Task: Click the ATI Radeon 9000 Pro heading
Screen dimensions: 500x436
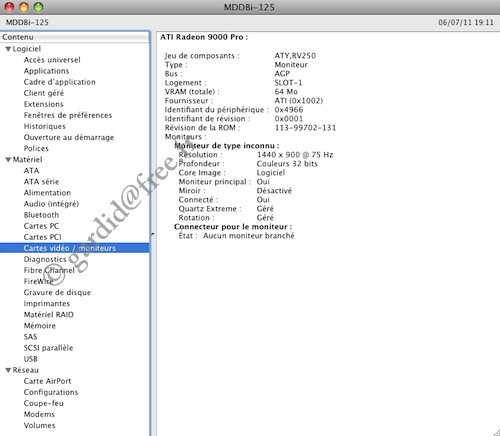Action: point(204,37)
